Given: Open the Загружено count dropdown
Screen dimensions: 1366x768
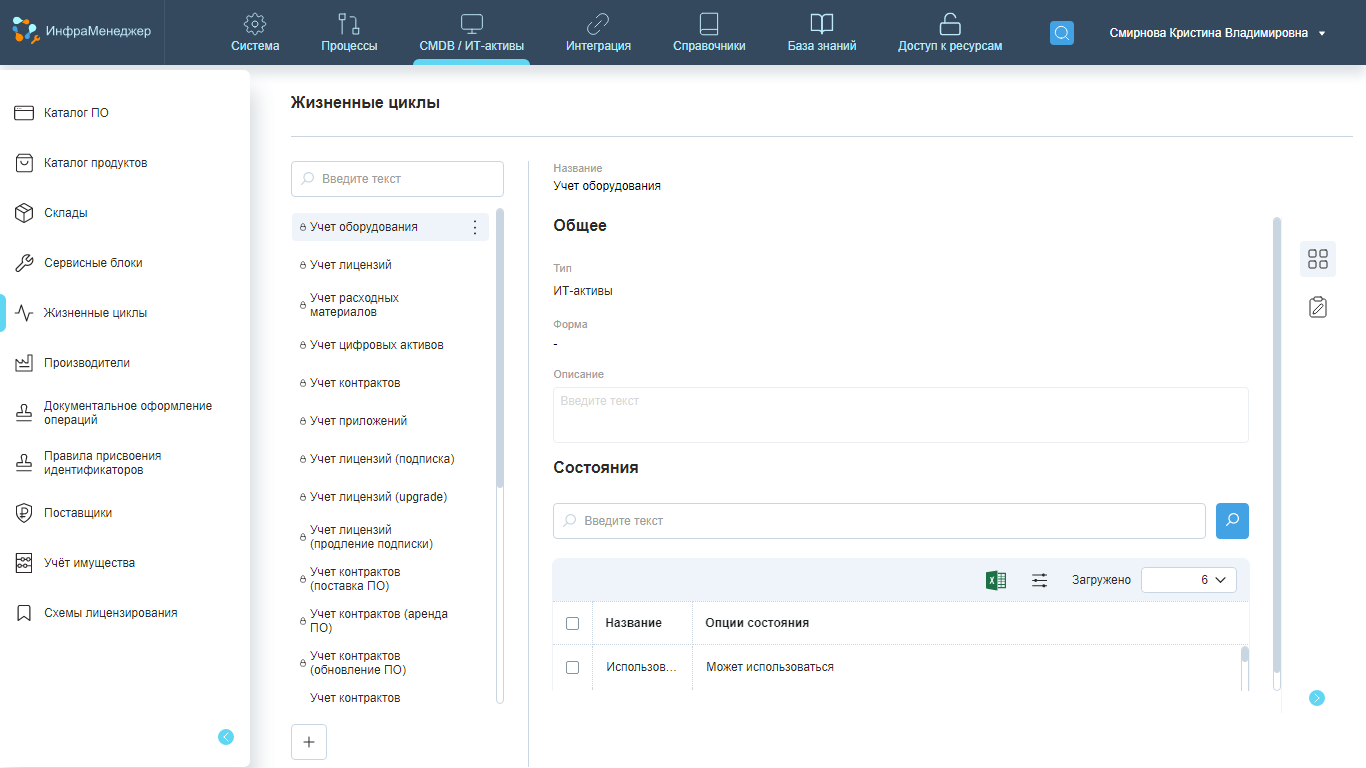Looking at the screenshot, I should tap(1189, 580).
